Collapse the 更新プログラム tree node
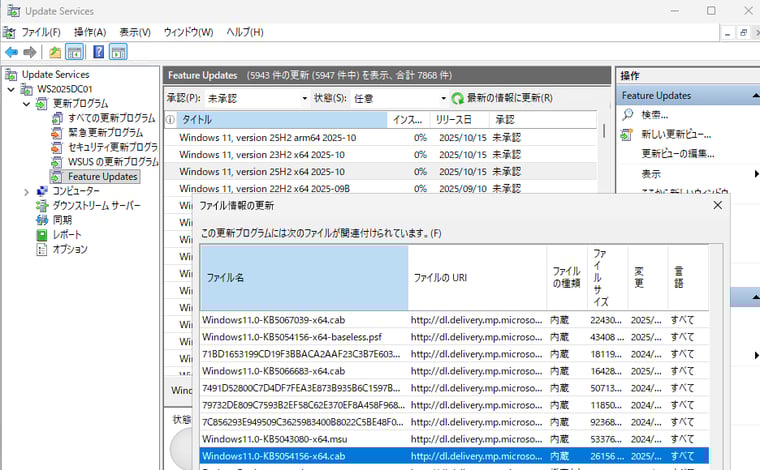This screenshot has height=470, width=760. click(26, 104)
